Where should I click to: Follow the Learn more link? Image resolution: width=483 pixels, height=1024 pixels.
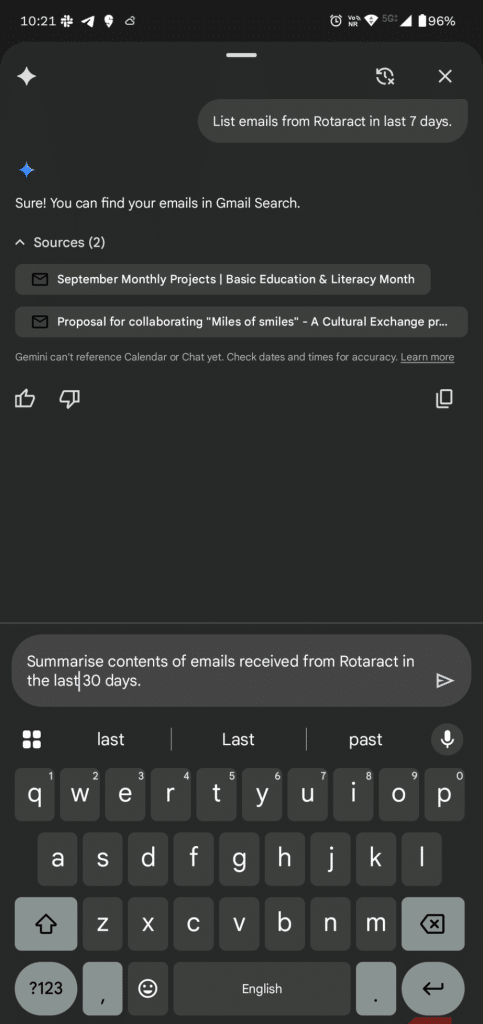[428, 357]
